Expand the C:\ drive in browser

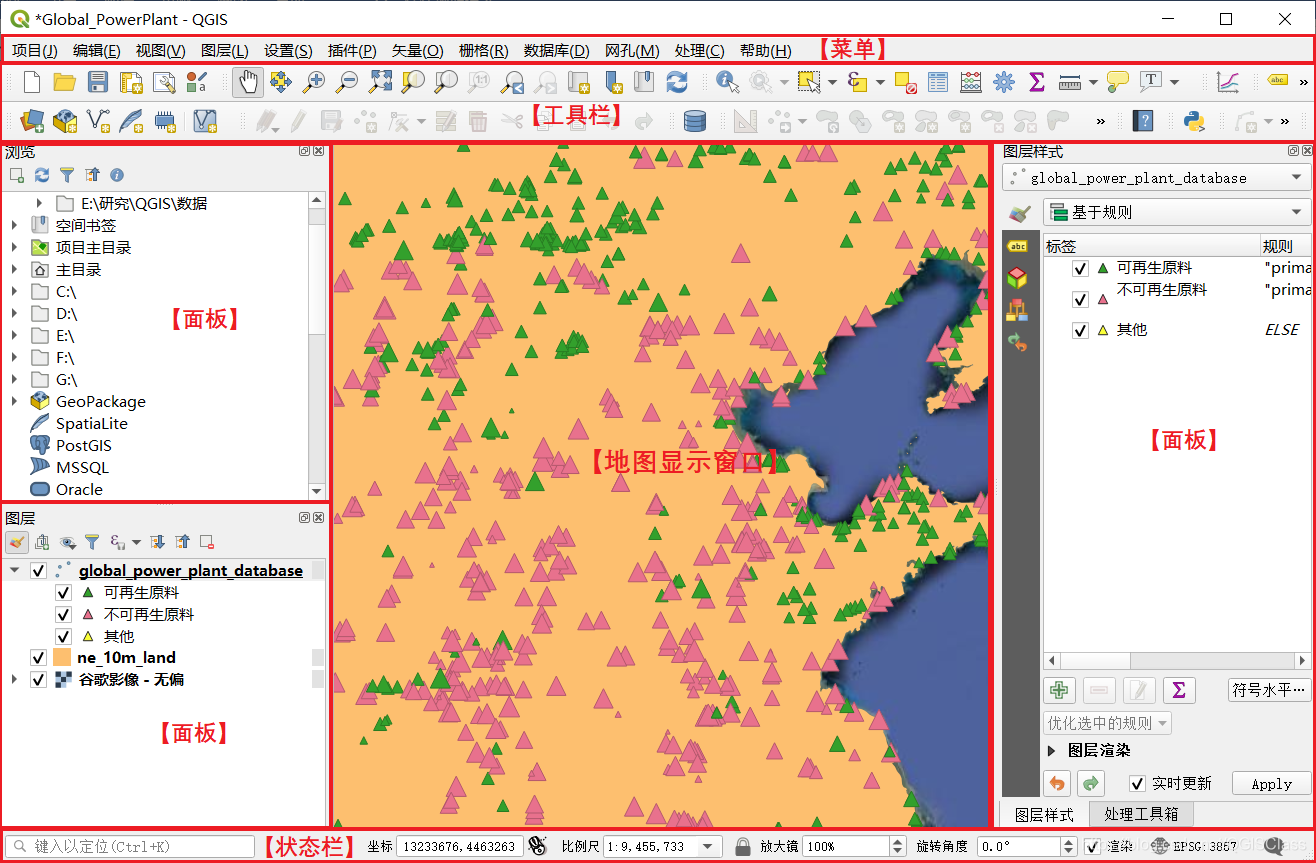click(x=14, y=291)
